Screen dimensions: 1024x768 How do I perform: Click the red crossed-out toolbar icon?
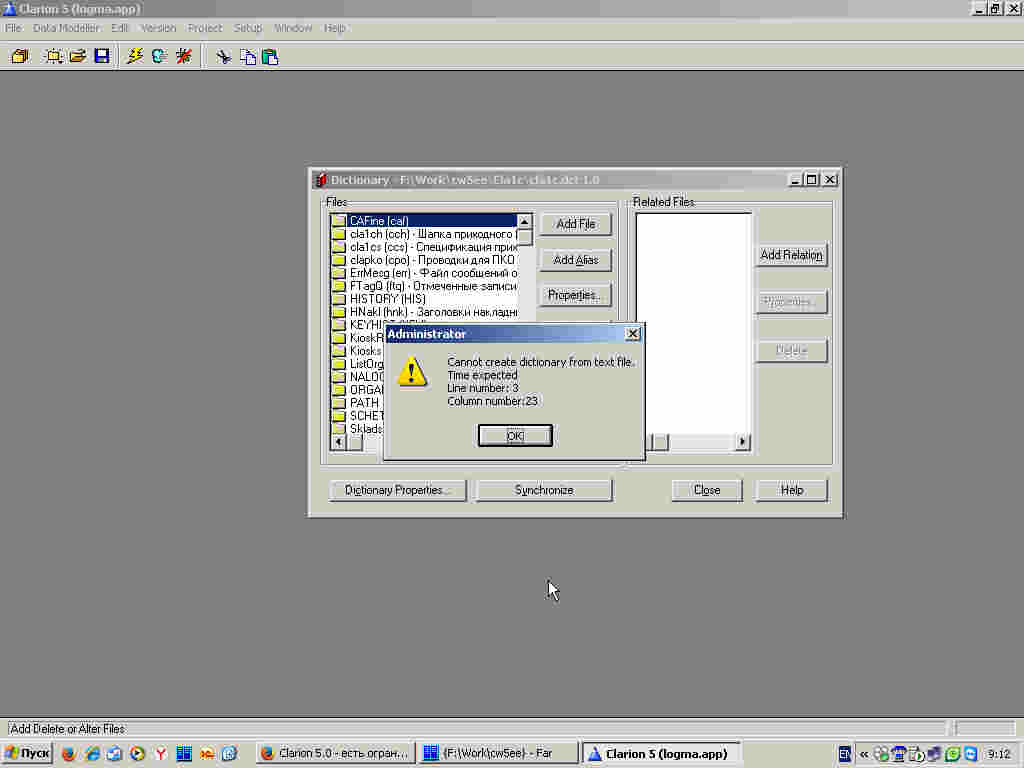coord(184,57)
